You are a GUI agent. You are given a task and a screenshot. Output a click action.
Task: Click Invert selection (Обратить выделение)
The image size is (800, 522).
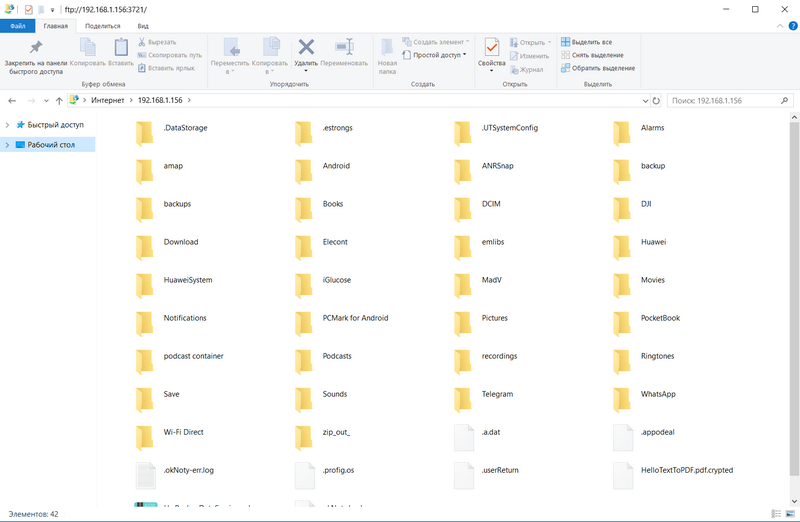pyautogui.click(x=598, y=68)
